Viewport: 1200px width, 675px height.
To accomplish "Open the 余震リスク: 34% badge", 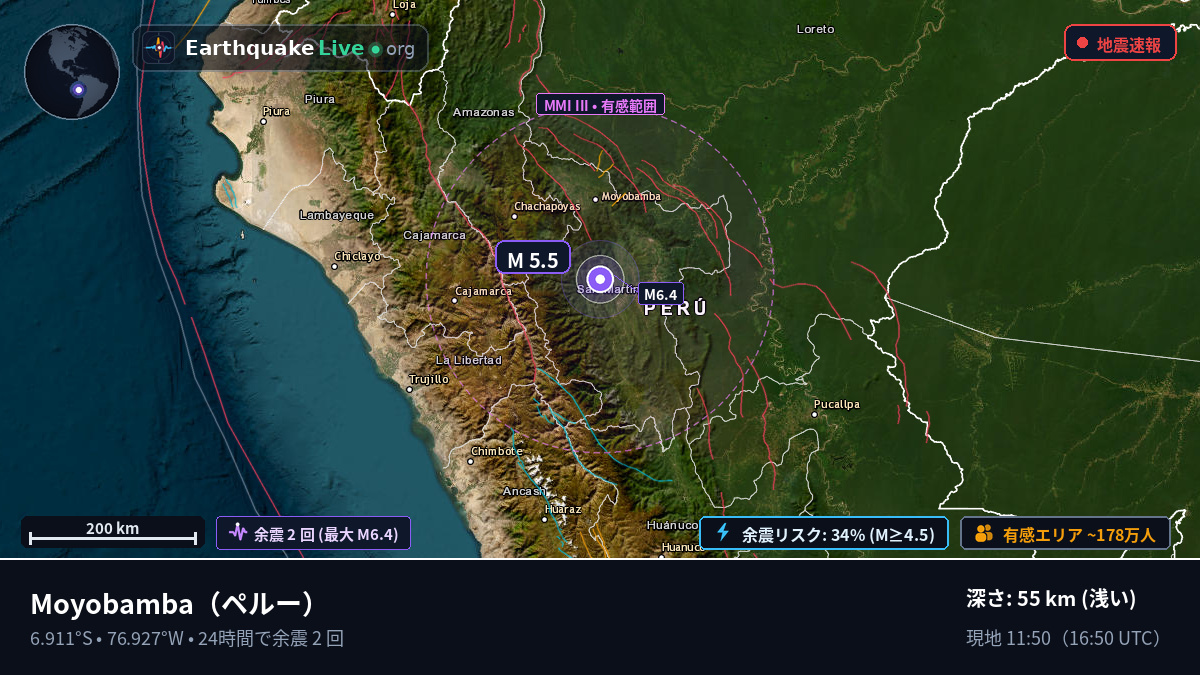I will click(x=824, y=534).
